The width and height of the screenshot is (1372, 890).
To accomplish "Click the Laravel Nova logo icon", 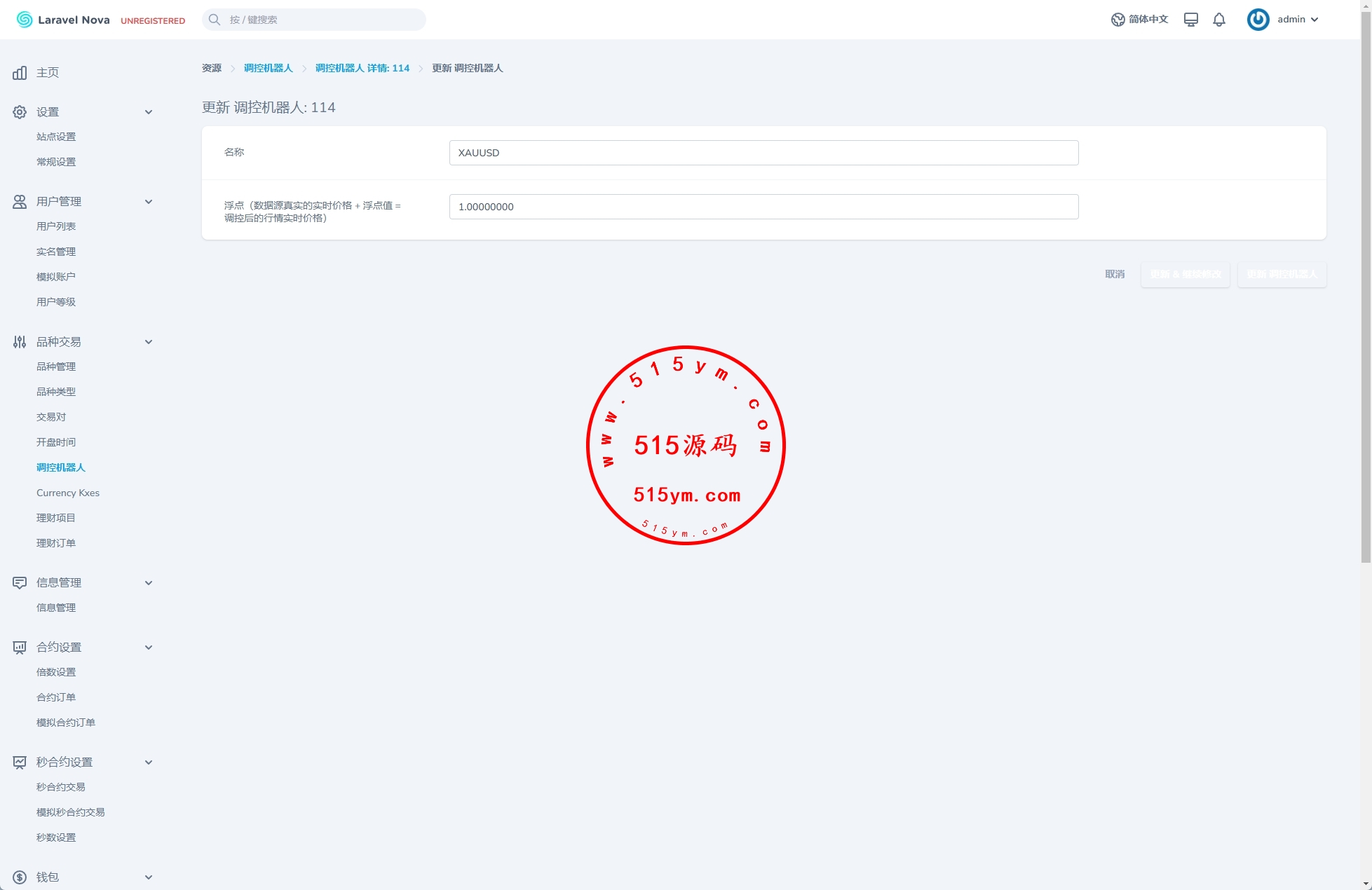I will (25, 20).
